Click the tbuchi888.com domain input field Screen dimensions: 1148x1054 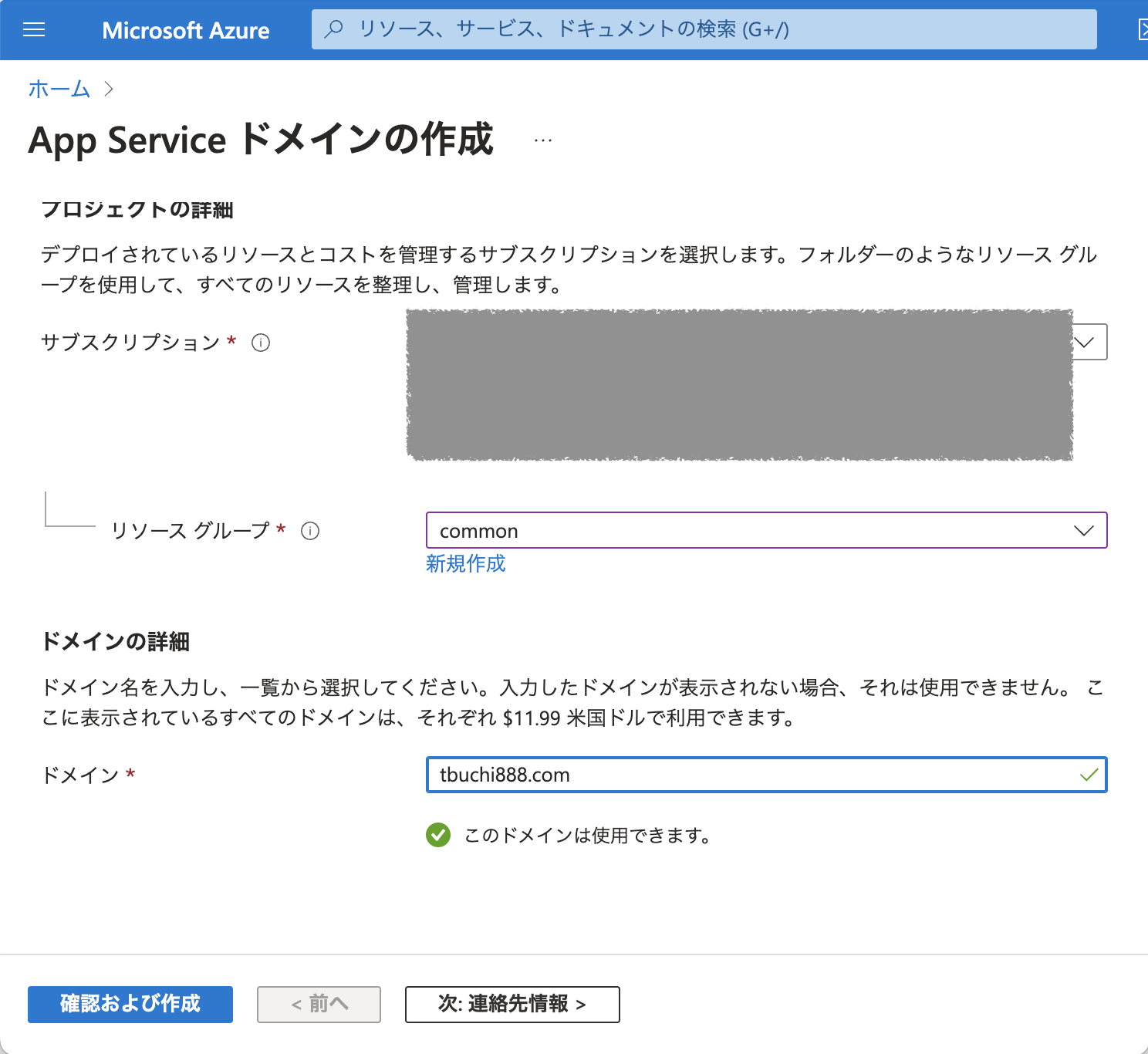click(767, 775)
